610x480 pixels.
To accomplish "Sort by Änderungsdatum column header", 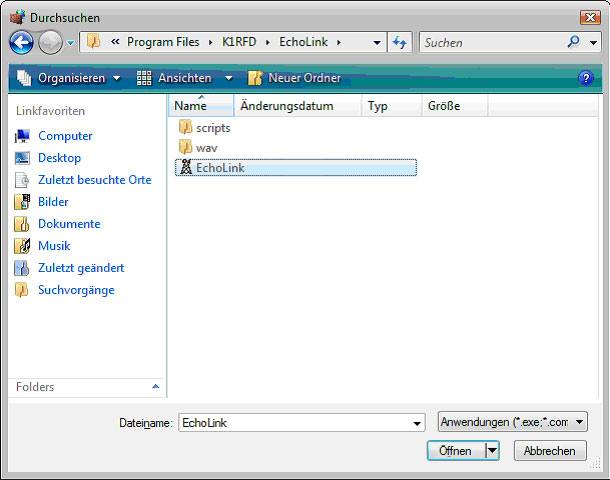I will click(286, 106).
